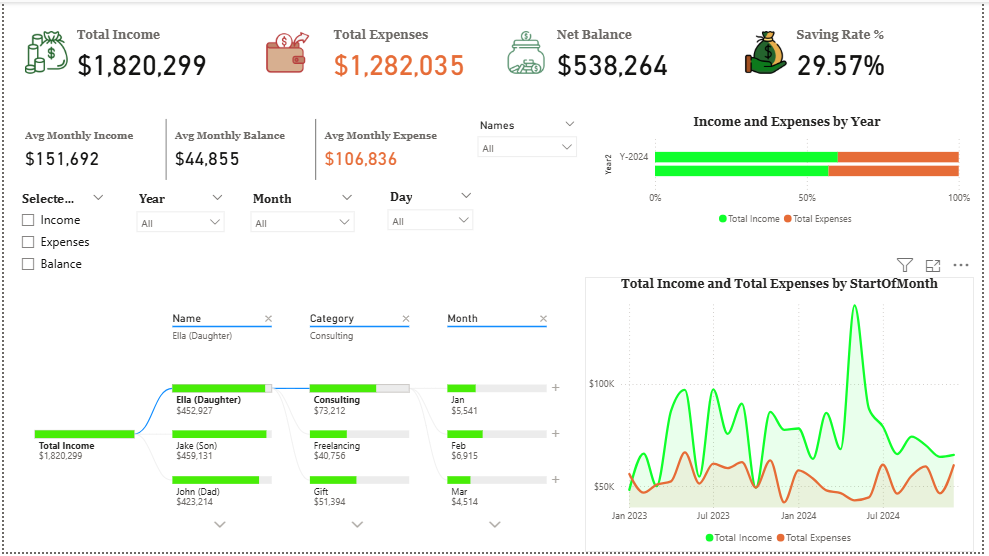Open focus mode for line chart
This screenshot has height=556, width=989.
(x=933, y=265)
